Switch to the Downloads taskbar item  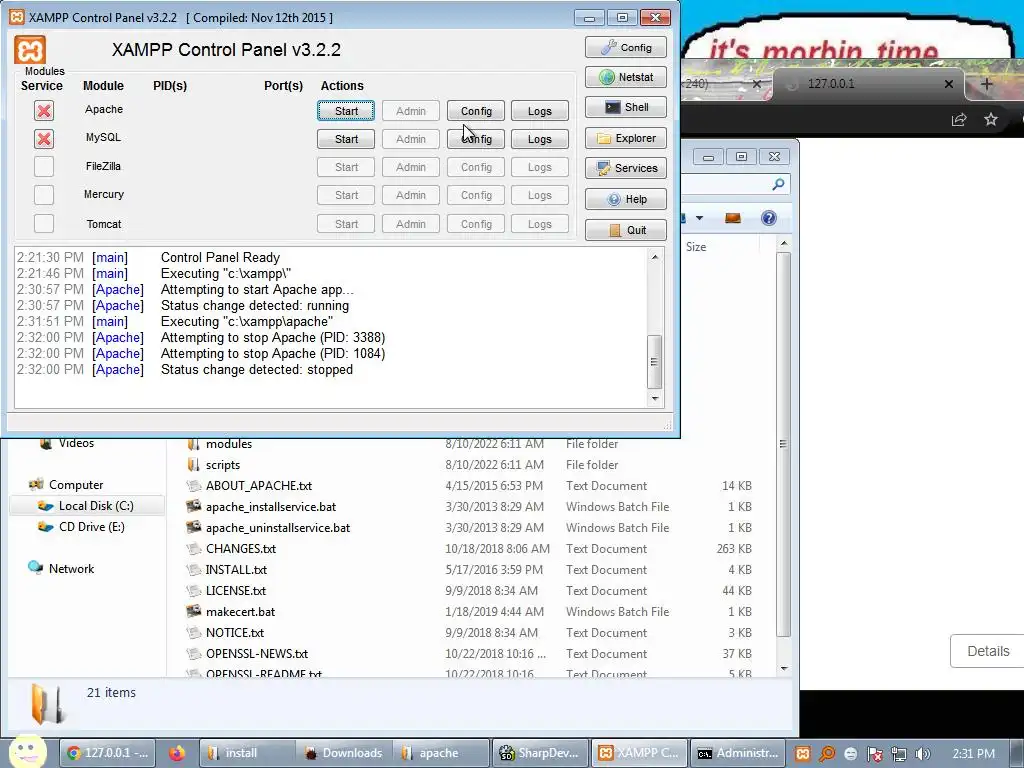pyautogui.click(x=343, y=753)
